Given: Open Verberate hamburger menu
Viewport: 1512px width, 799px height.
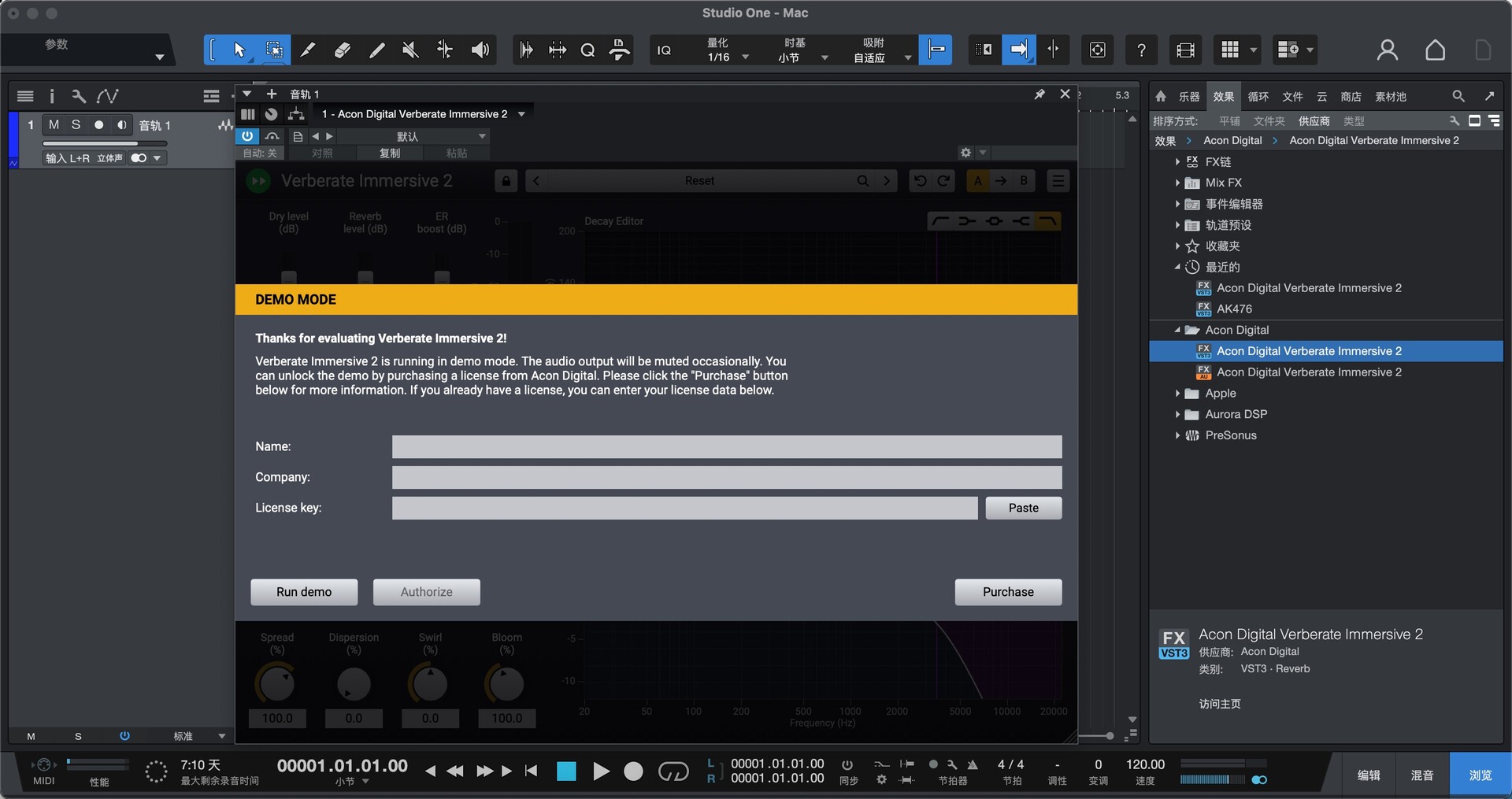Looking at the screenshot, I should click(1058, 181).
